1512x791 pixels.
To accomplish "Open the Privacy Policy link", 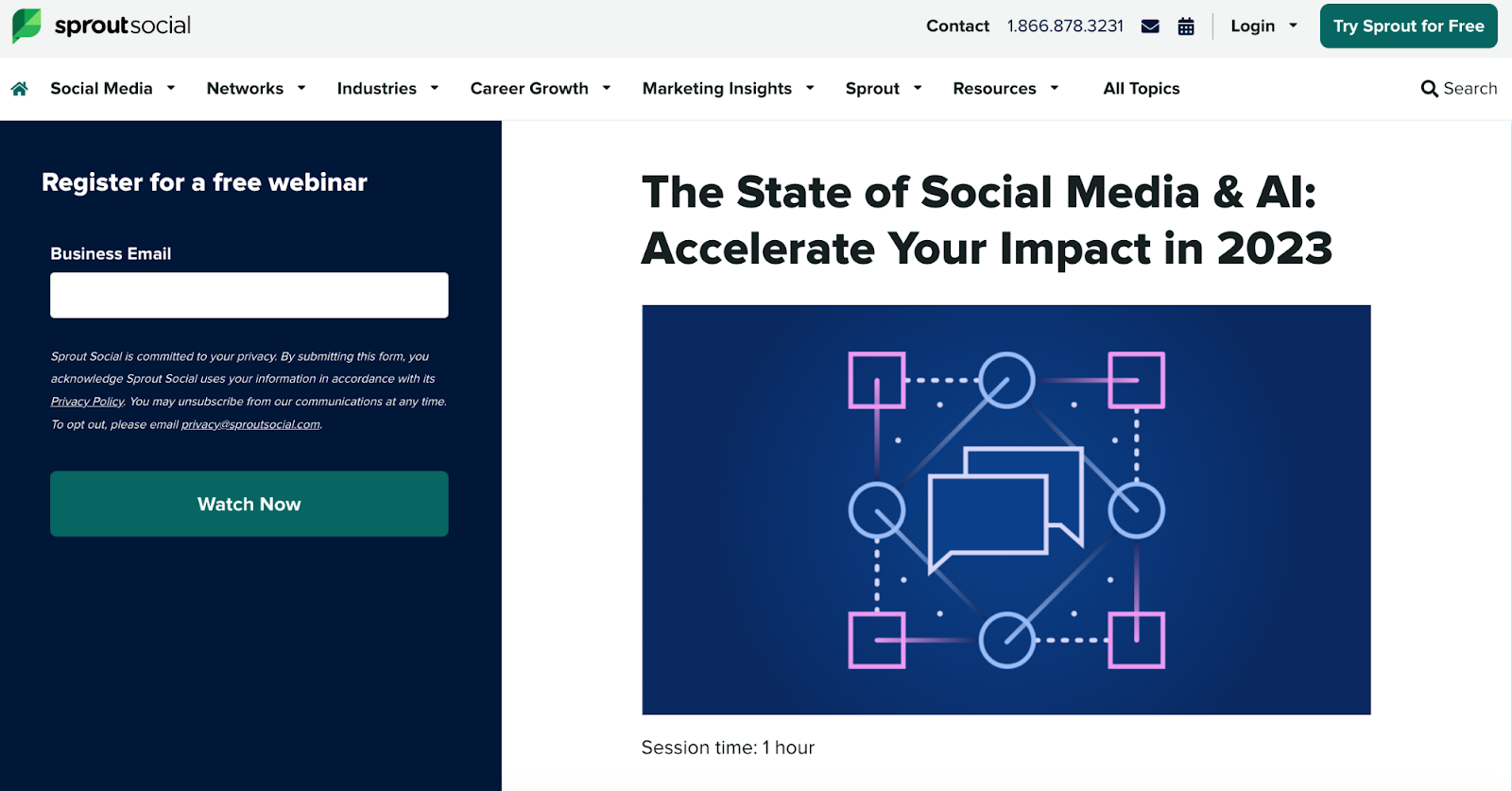I will 87,402.
